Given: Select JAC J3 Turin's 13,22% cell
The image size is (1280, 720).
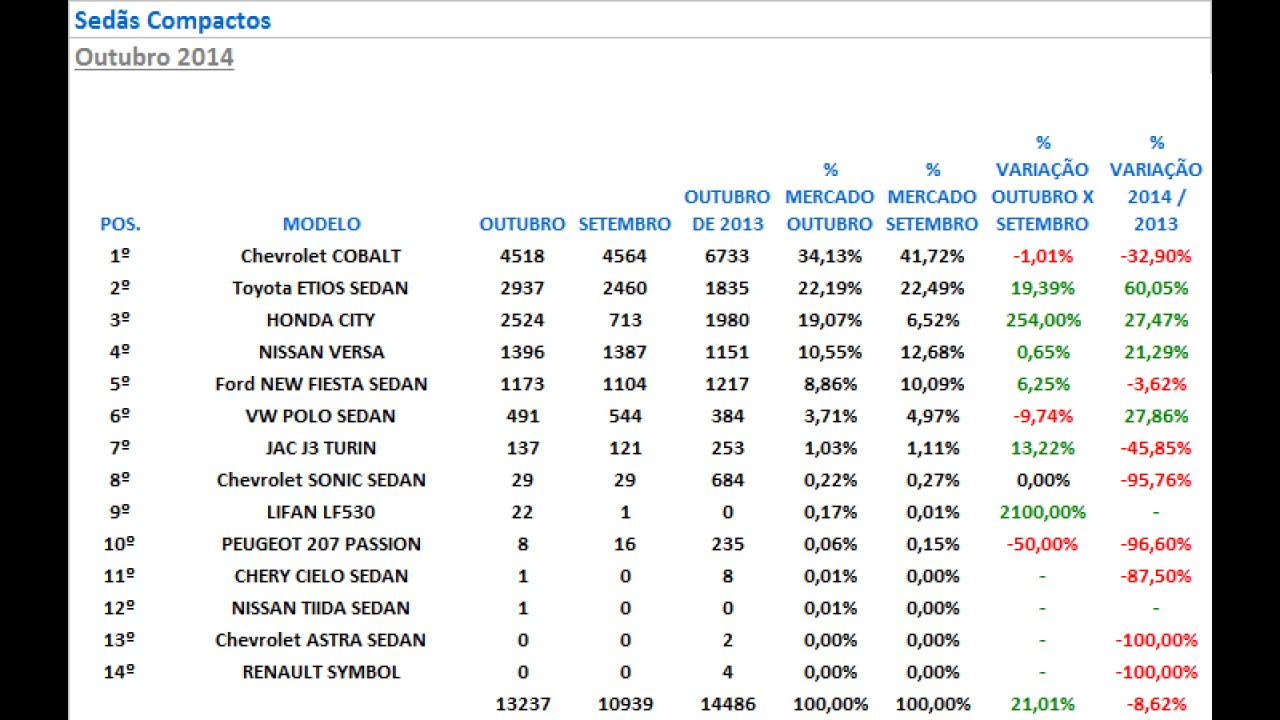Looking at the screenshot, I should (1043, 448).
